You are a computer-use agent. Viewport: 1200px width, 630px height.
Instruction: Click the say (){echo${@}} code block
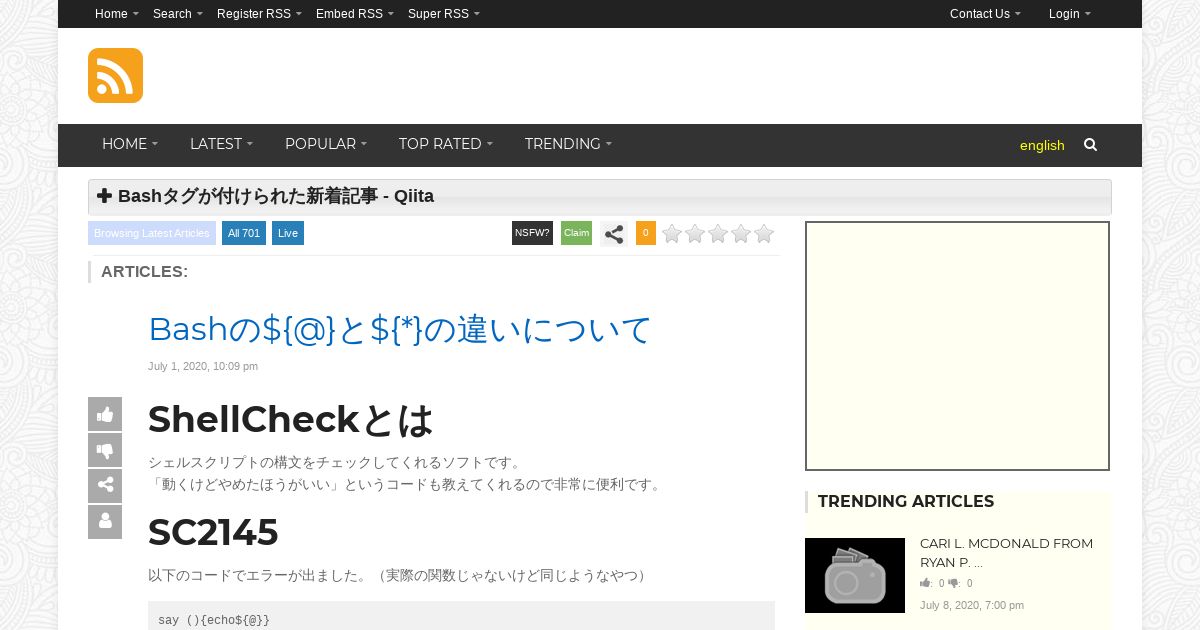461,616
